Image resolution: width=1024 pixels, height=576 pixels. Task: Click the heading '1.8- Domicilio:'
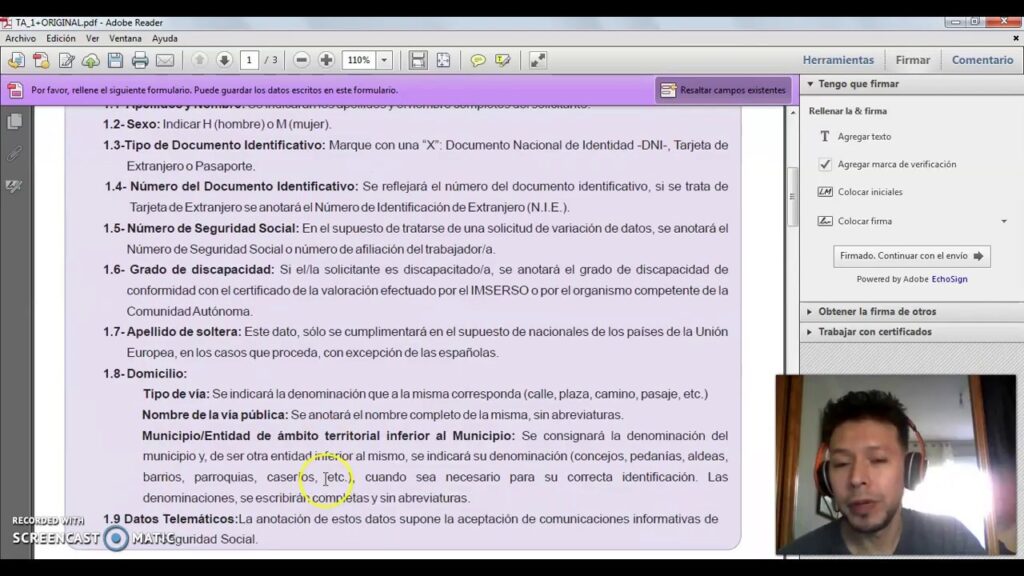[x=145, y=374]
